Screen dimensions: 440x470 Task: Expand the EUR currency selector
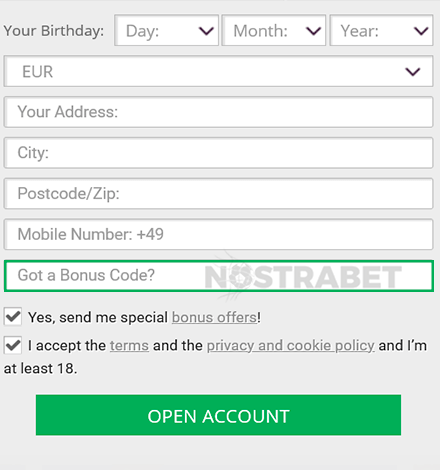(x=218, y=71)
